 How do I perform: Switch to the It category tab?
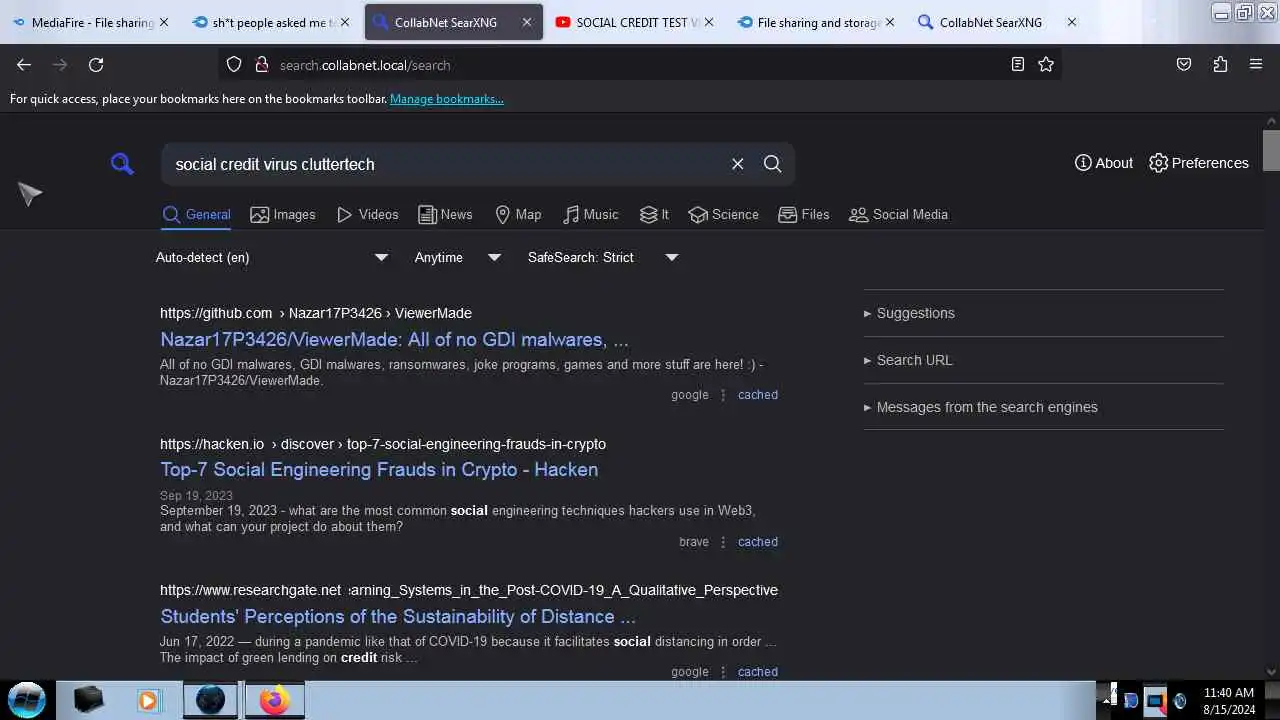[654, 214]
